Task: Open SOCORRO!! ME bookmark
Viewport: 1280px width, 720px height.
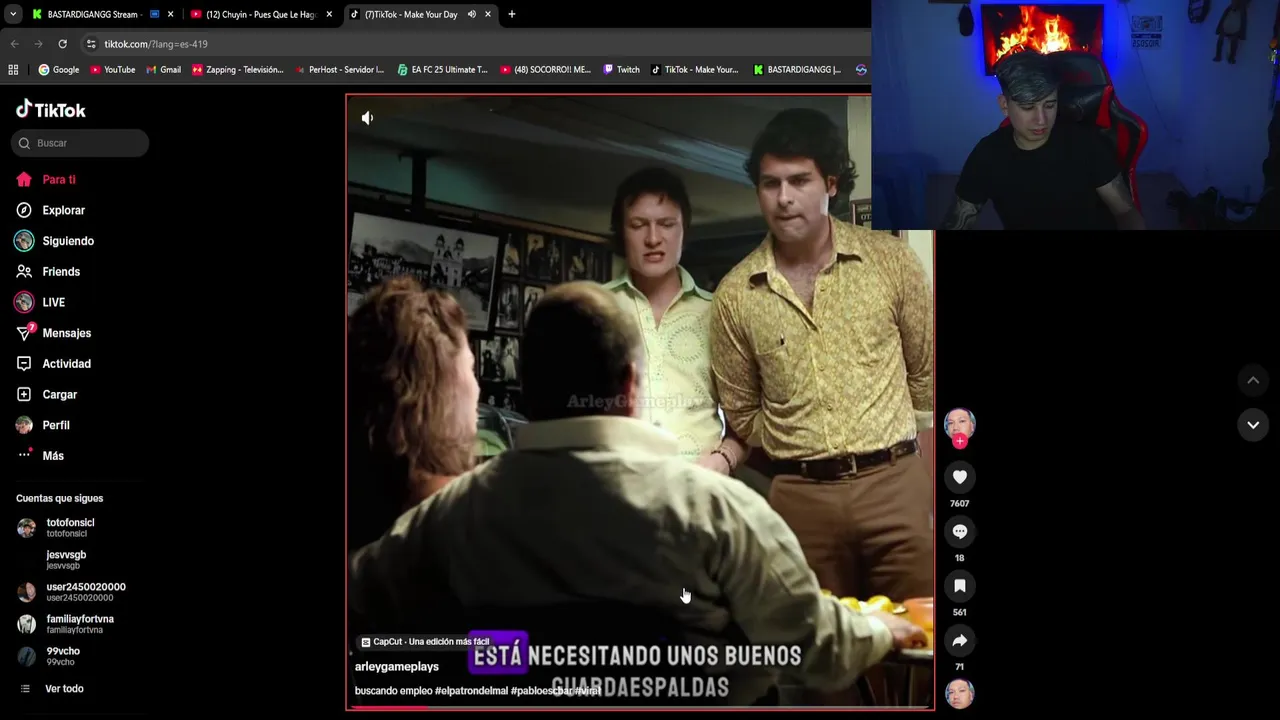Action: 546,70
